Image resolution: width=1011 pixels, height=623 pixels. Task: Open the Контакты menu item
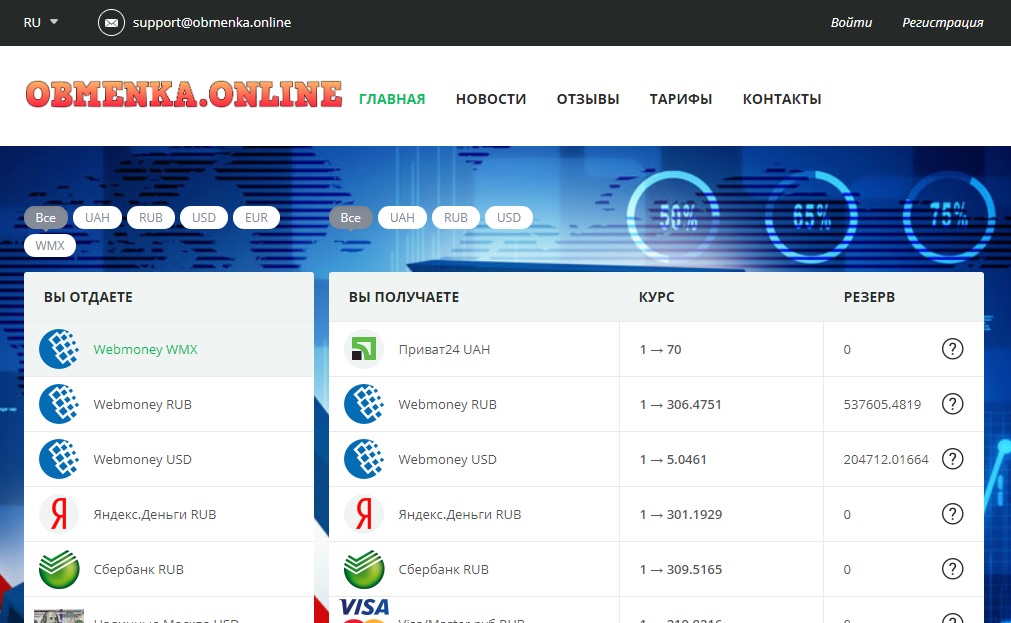click(782, 99)
